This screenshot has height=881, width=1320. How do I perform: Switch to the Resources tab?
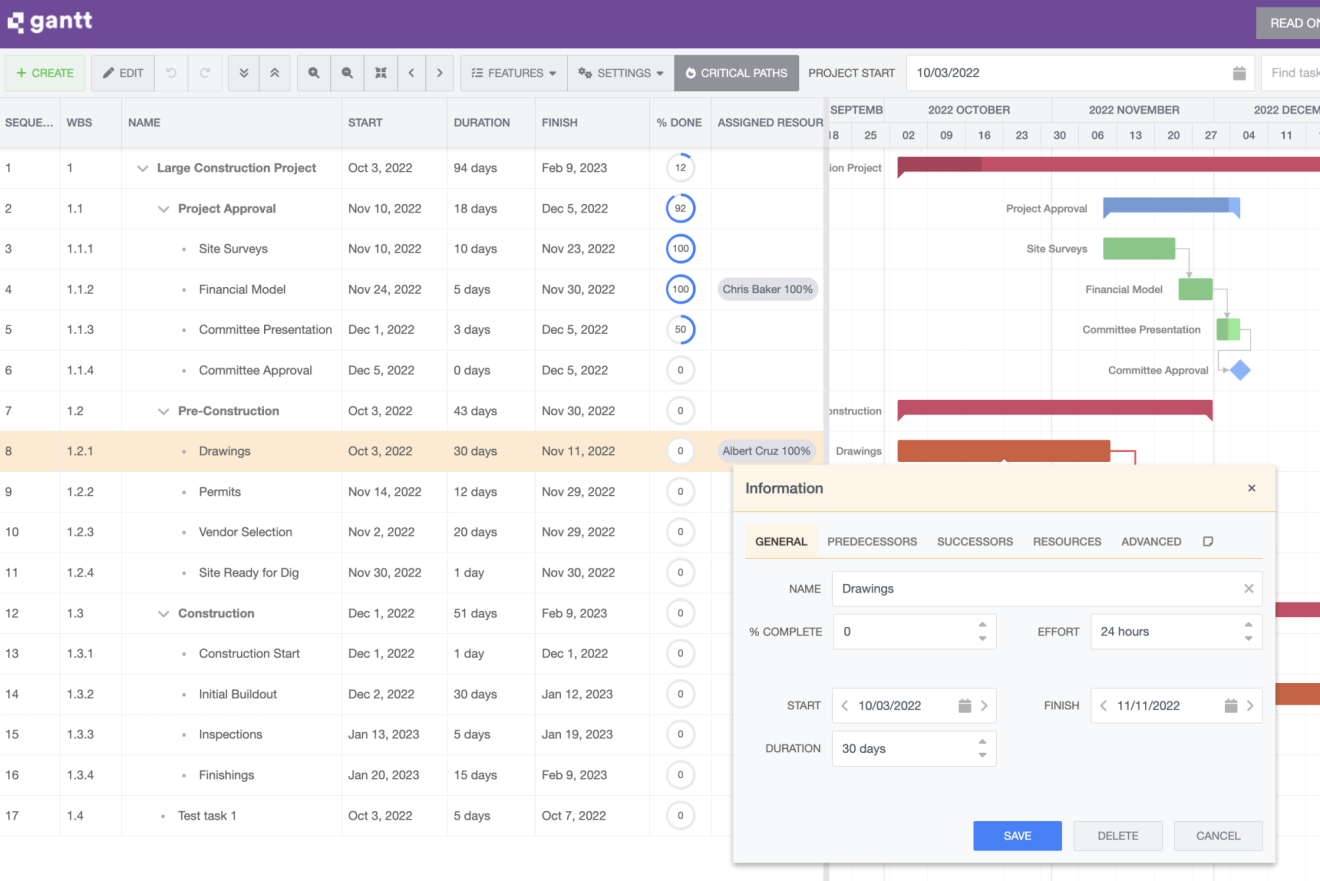pos(1066,541)
